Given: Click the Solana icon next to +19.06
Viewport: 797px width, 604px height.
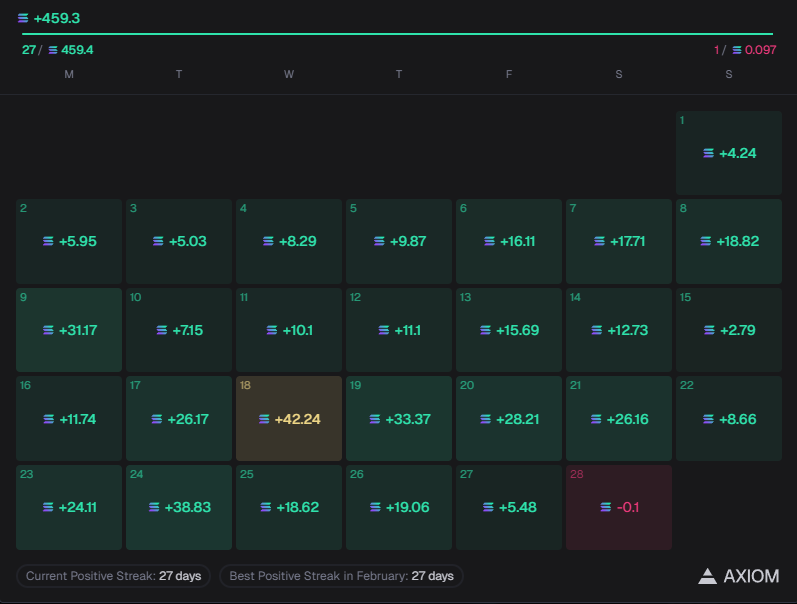Looking at the screenshot, I should pyautogui.click(x=375, y=507).
